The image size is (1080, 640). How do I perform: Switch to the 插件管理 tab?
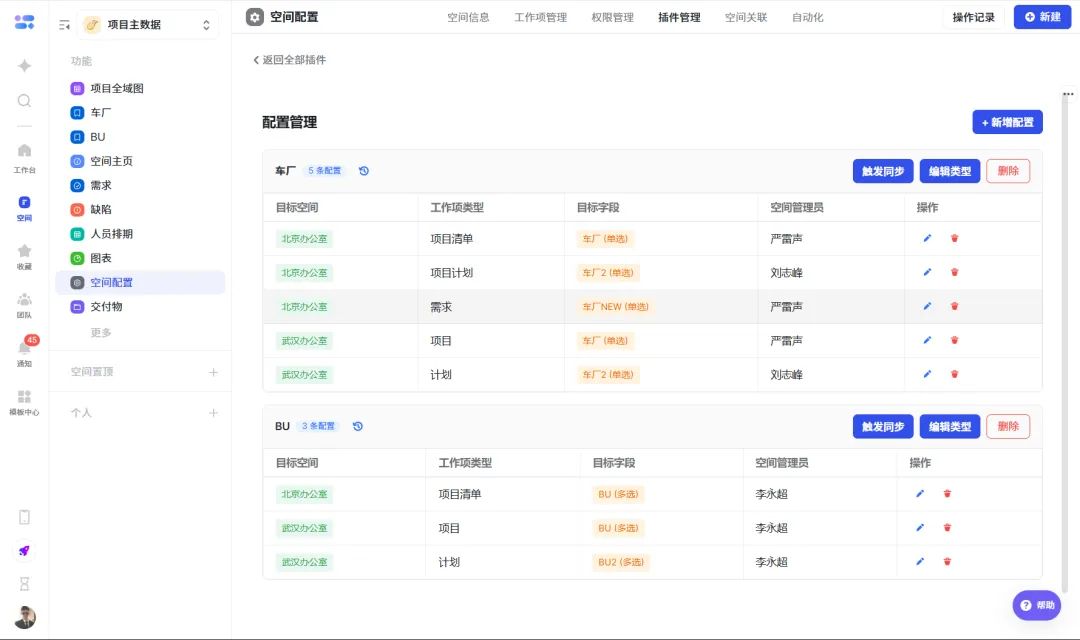pos(679,17)
